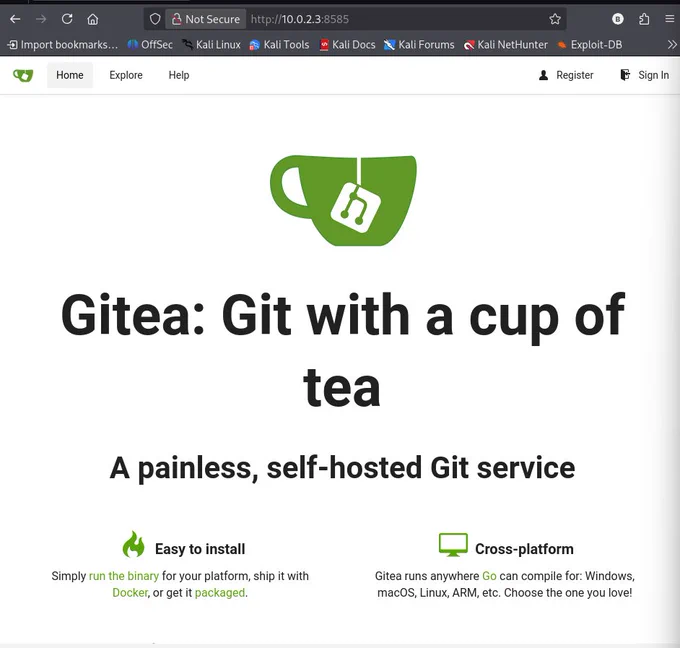Open the Kali Linux bookmark

pos(211,45)
